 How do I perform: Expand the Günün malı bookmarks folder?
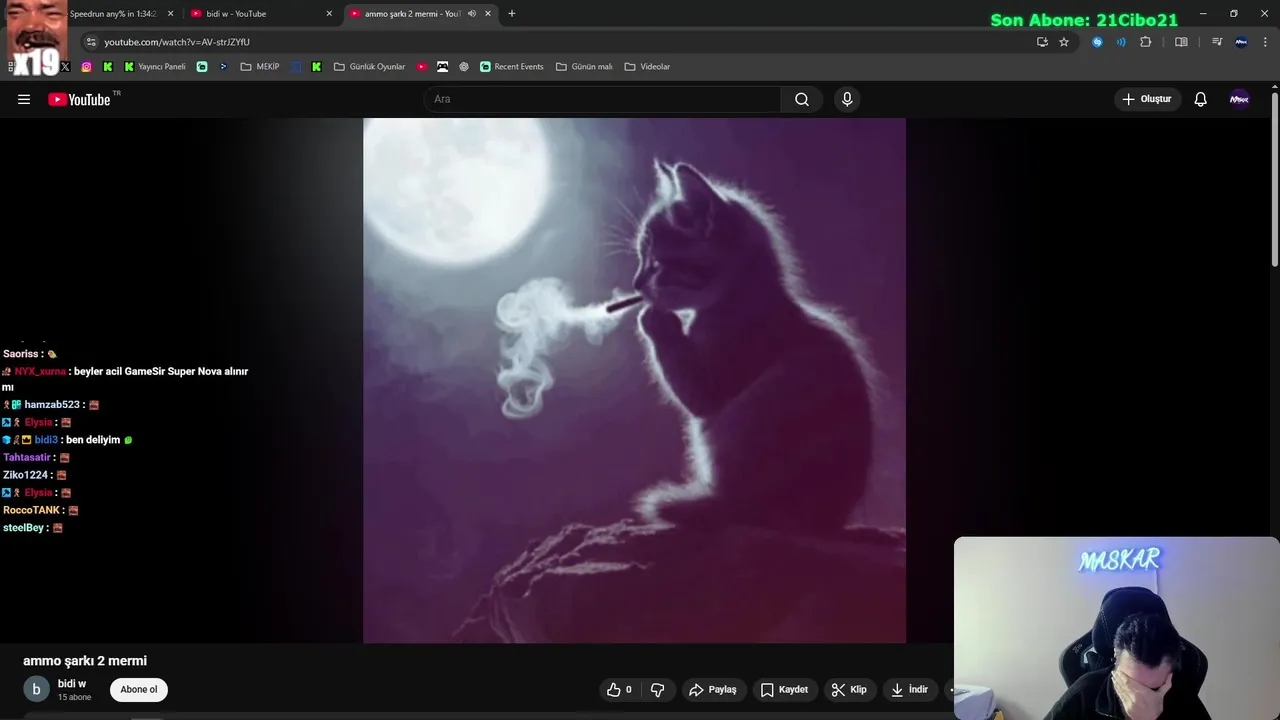[584, 67]
